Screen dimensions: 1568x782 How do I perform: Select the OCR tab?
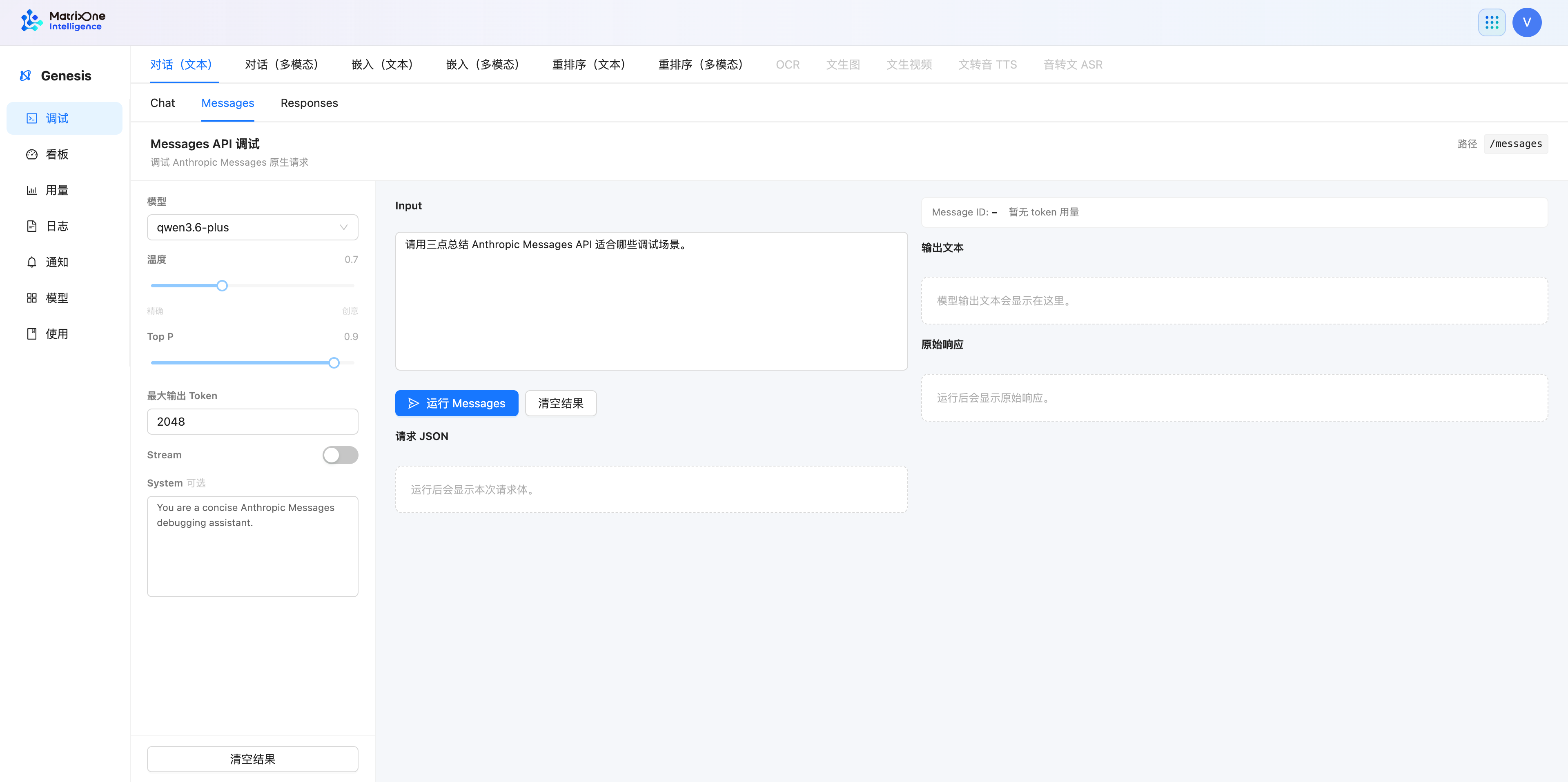(x=788, y=64)
